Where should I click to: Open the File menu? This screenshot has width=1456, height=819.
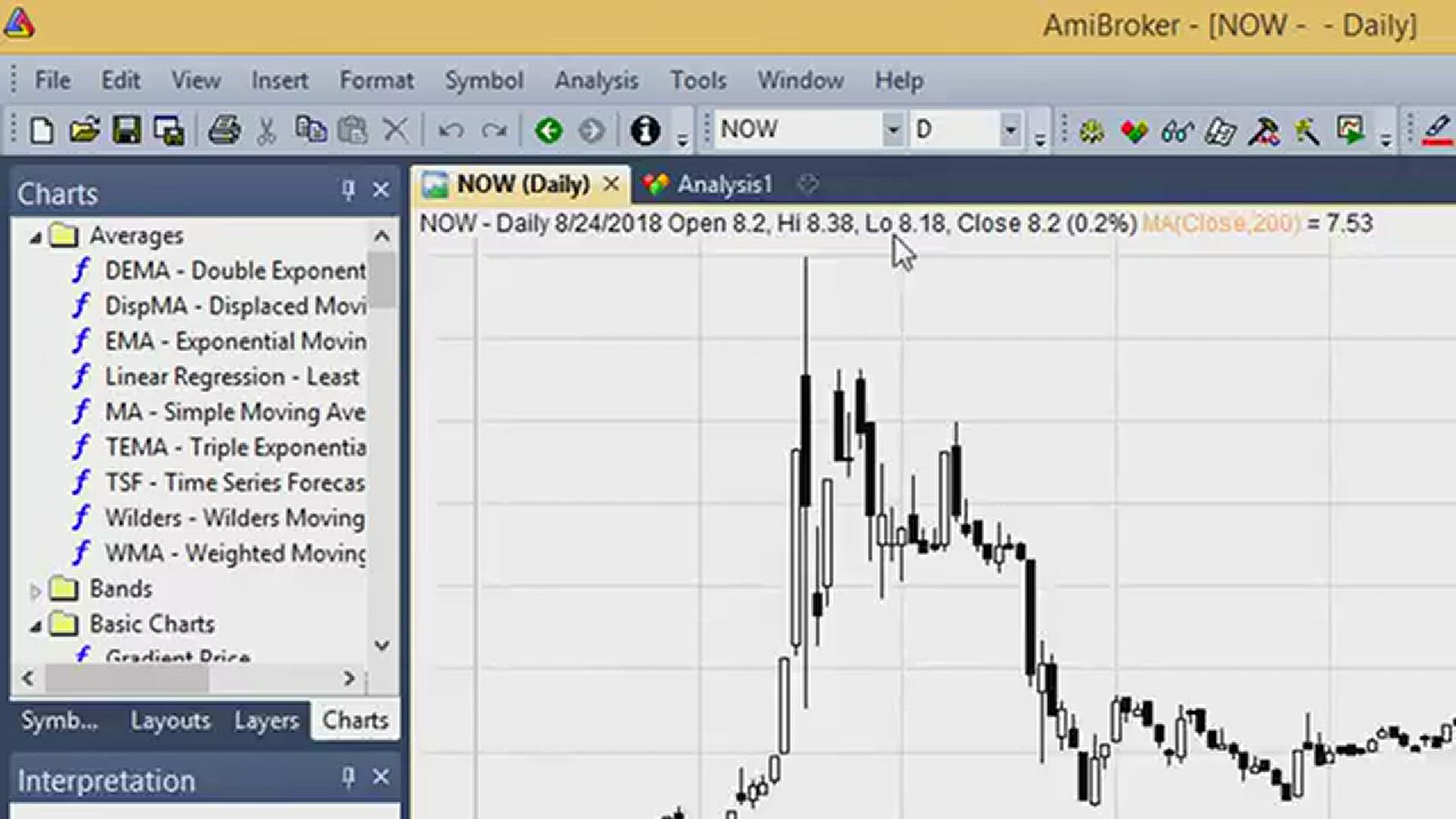pyautogui.click(x=52, y=80)
